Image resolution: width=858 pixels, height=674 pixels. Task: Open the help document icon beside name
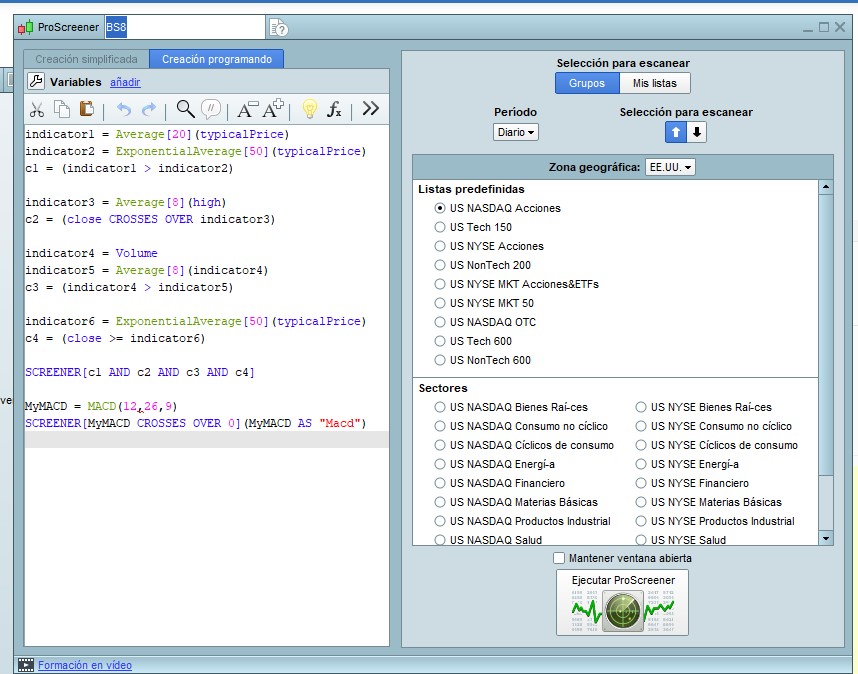click(x=279, y=28)
